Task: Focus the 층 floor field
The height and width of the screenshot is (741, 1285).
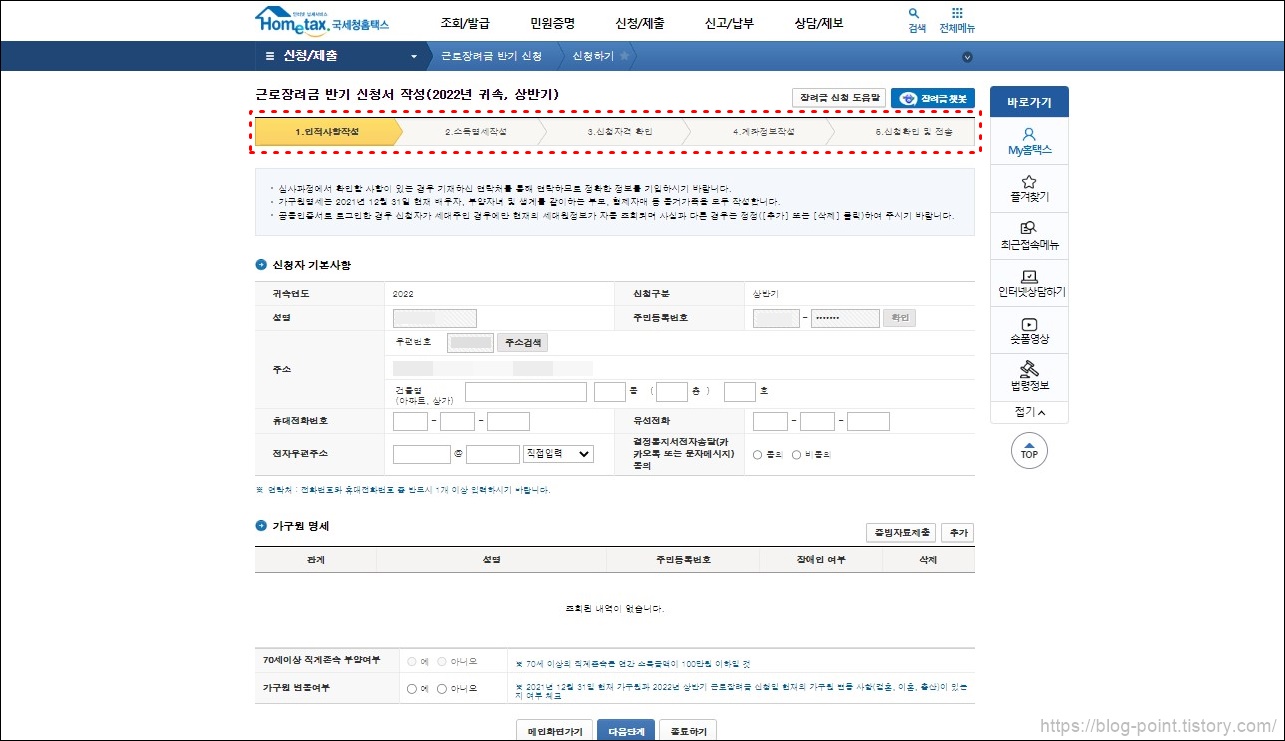Action: click(672, 392)
